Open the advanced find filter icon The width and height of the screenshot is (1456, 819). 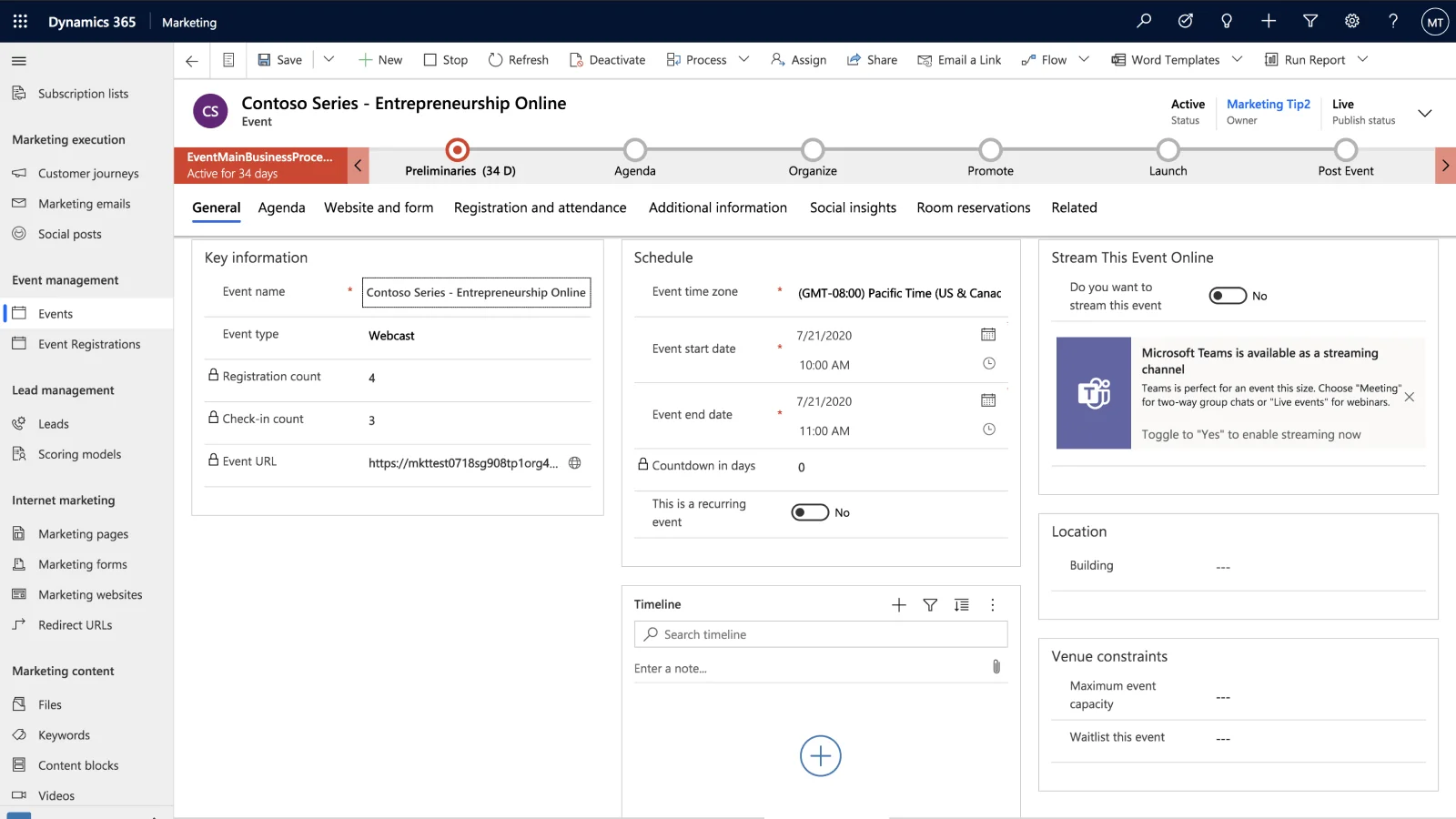1310,21
